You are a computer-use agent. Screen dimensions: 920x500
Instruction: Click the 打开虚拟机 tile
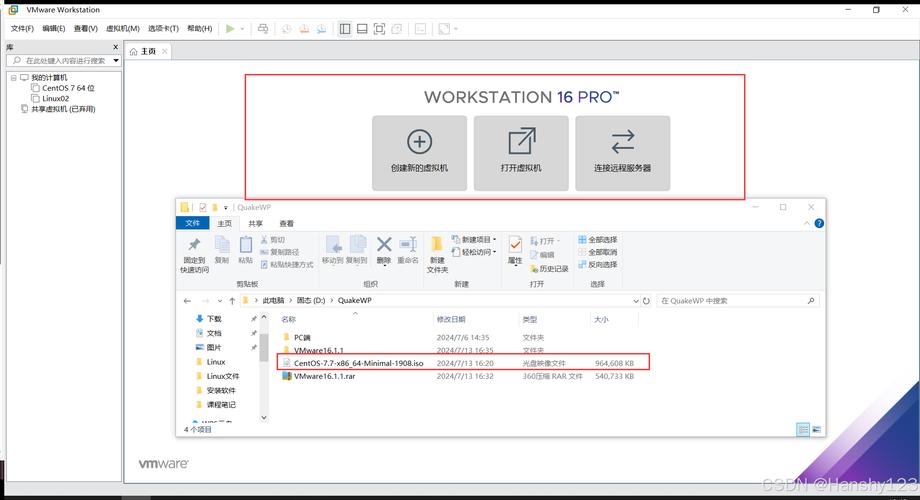[x=521, y=153]
